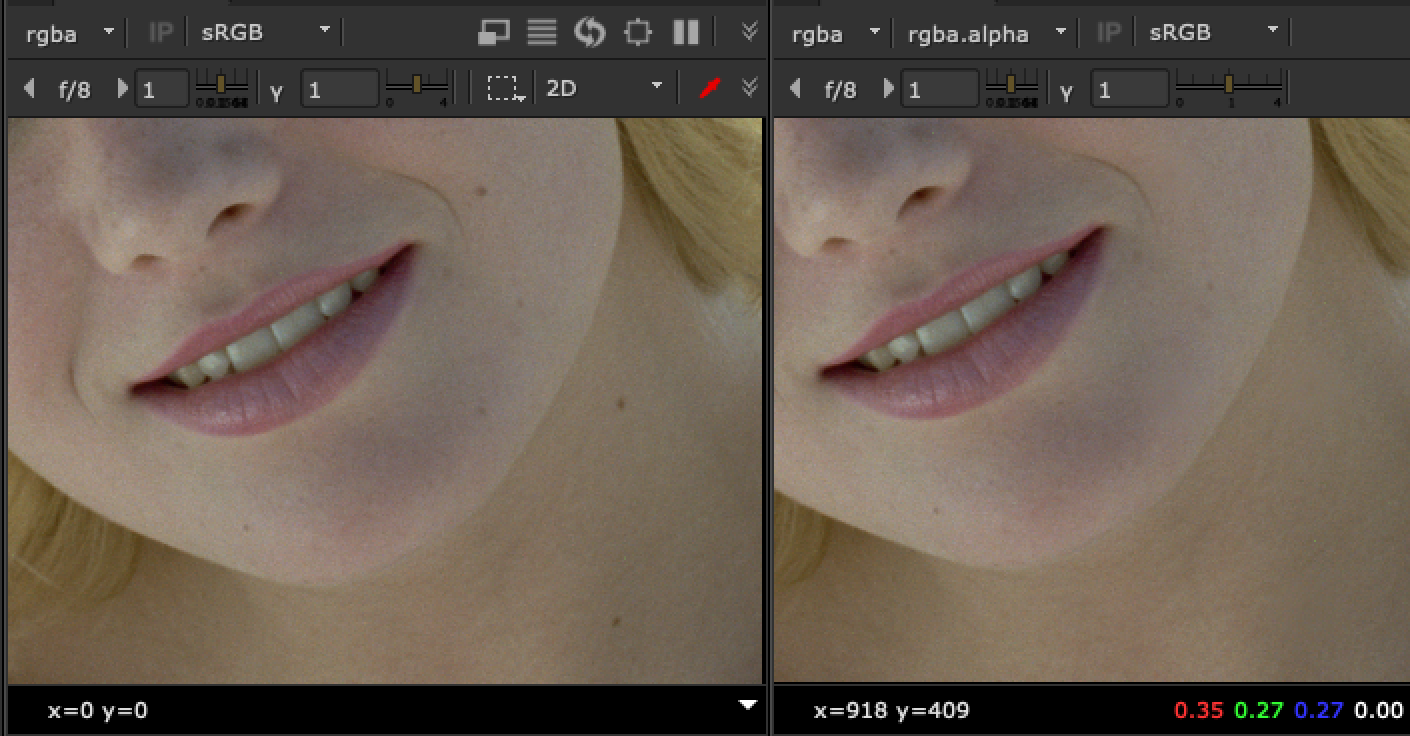Click the ROI icon on the left viewer toolbar
Image resolution: width=1410 pixels, height=736 pixels.
point(637,32)
